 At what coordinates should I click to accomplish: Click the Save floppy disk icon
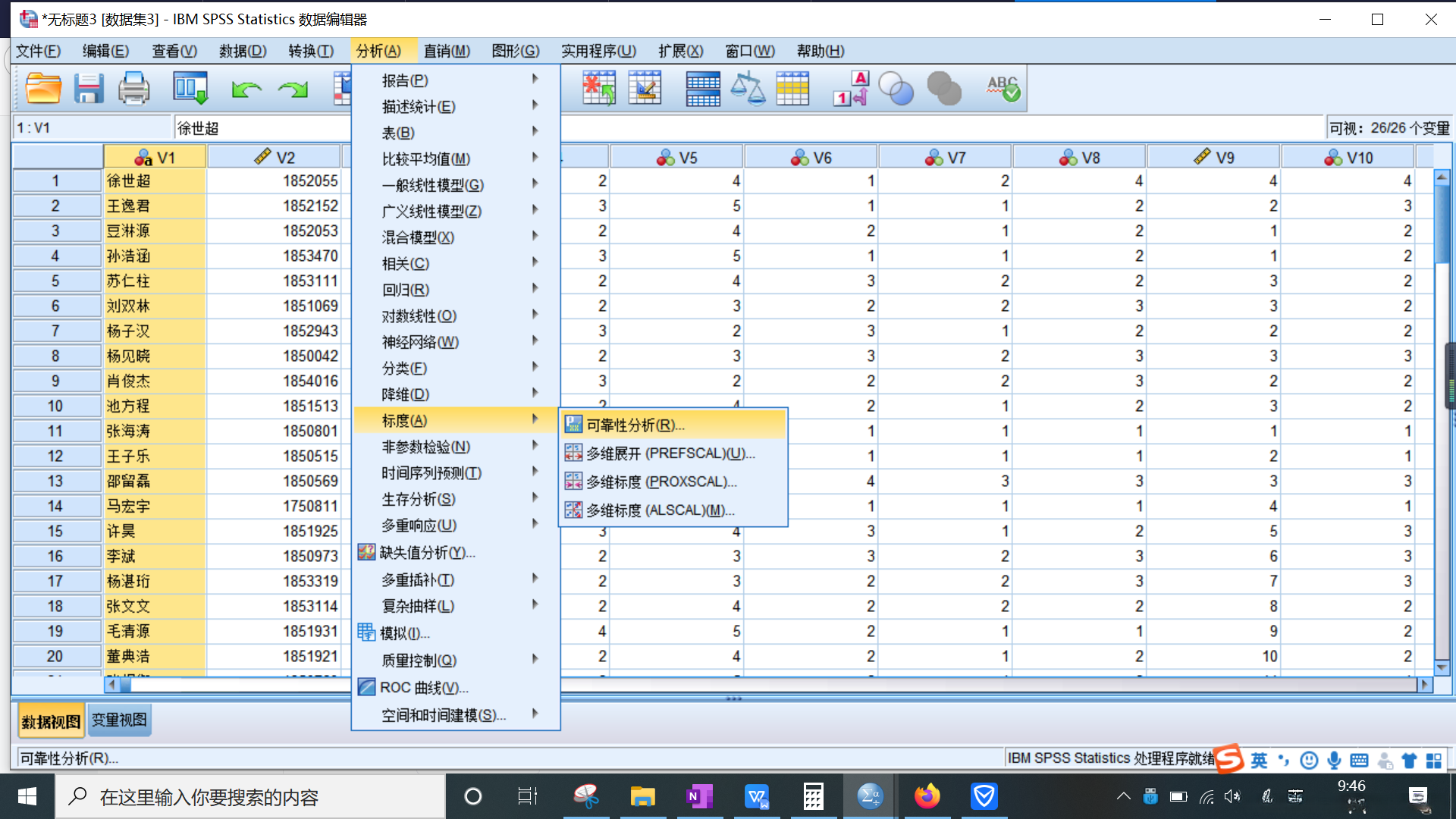[x=89, y=89]
